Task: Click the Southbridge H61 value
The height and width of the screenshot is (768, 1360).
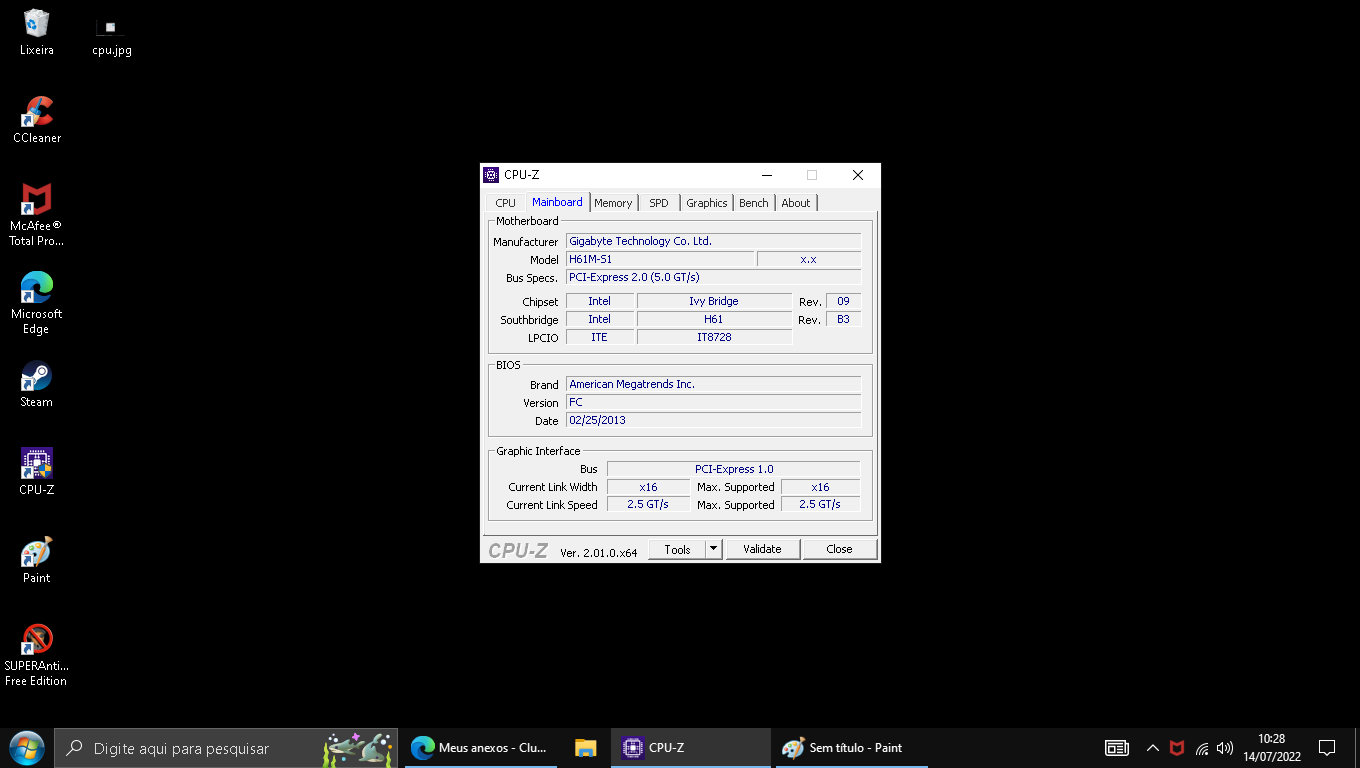Action: pos(714,319)
